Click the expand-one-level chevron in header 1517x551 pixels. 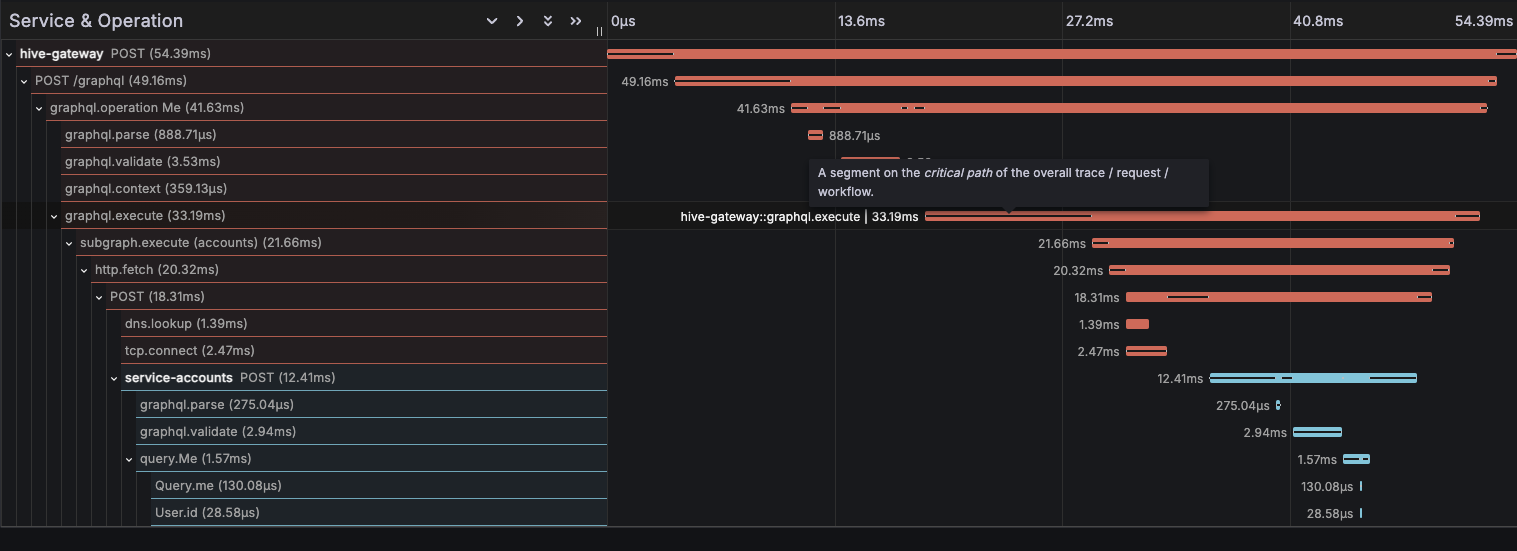[x=519, y=21]
